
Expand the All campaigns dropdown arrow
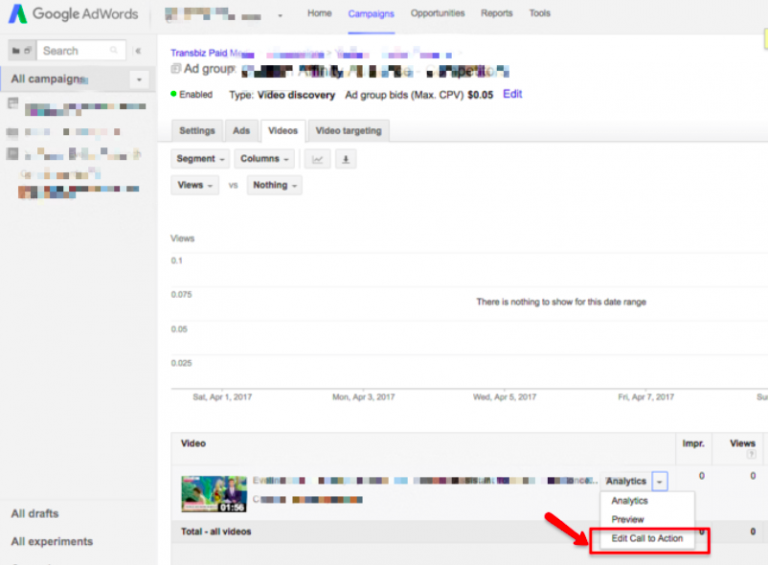coord(139,79)
